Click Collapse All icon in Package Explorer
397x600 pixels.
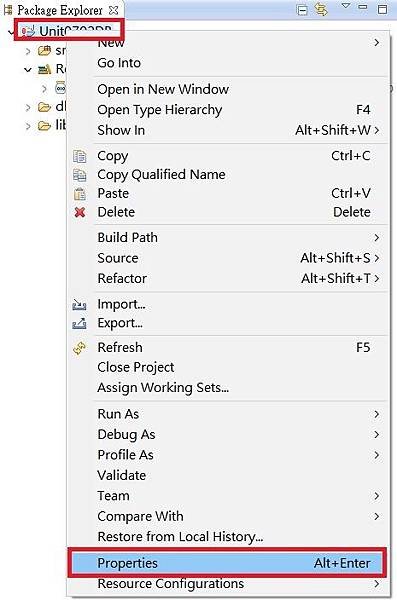pyautogui.click(x=302, y=10)
